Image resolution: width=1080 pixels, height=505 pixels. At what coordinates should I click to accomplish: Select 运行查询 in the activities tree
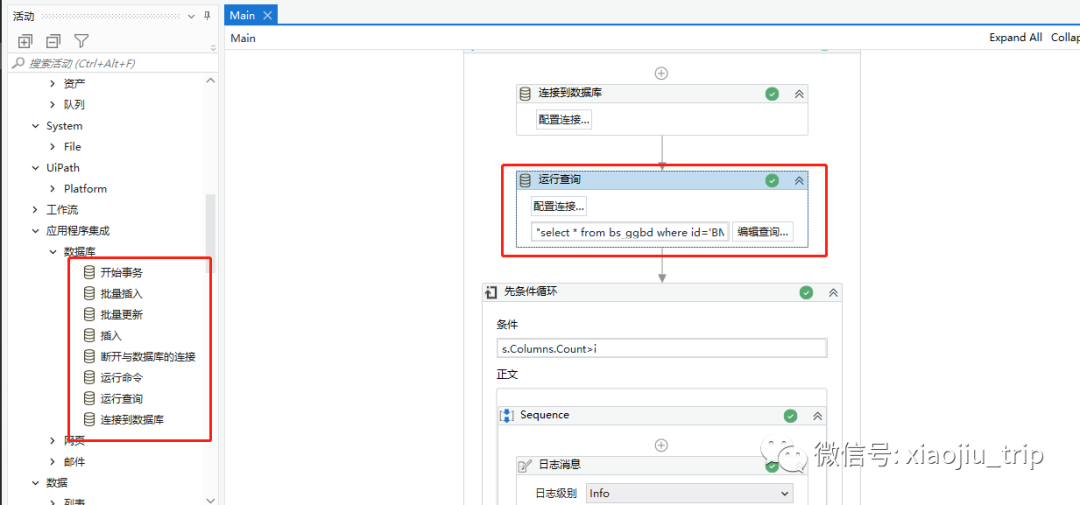[121, 398]
